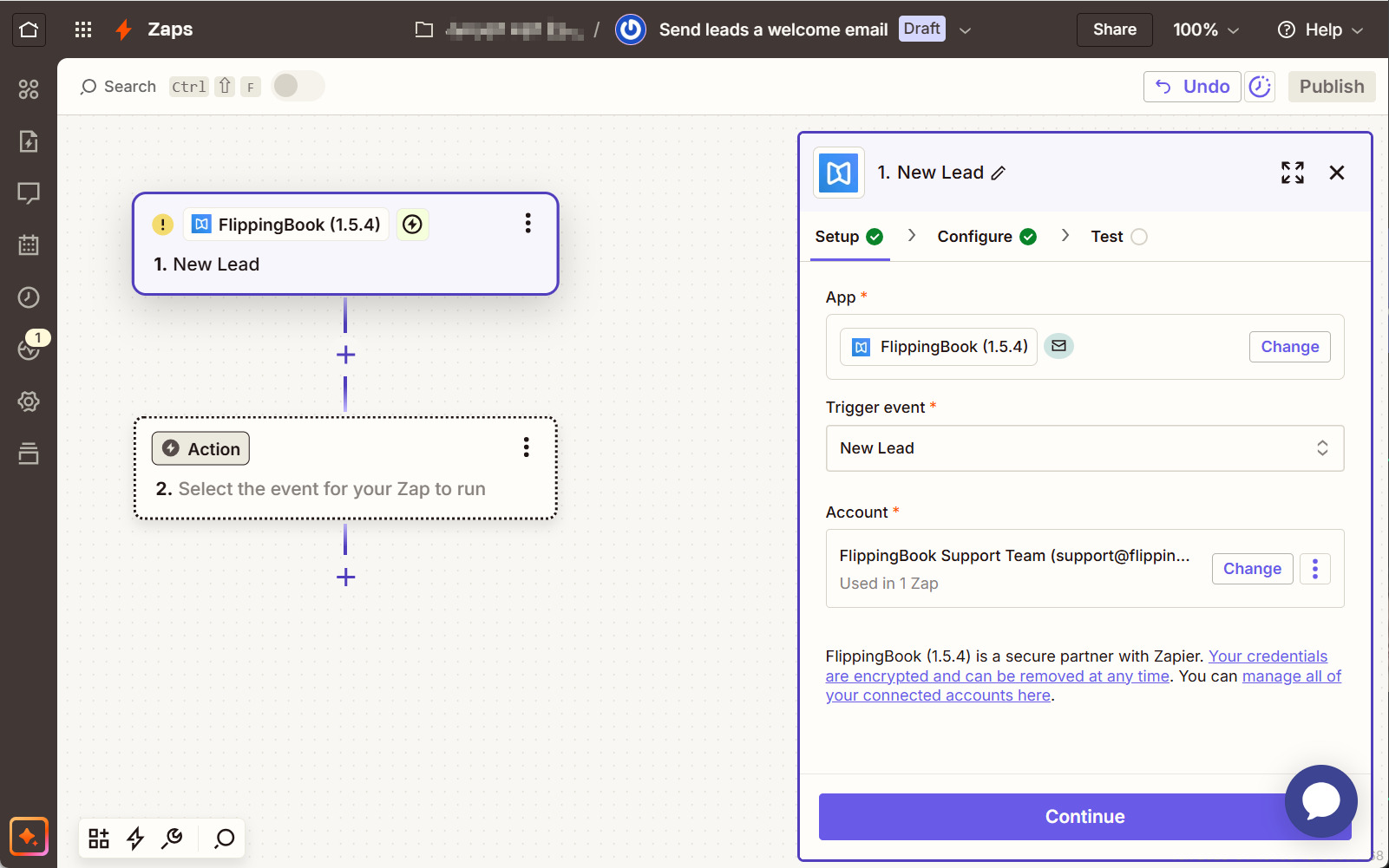Change the connected account
This screenshot has height=868, width=1389.
pyautogui.click(x=1252, y=569)
